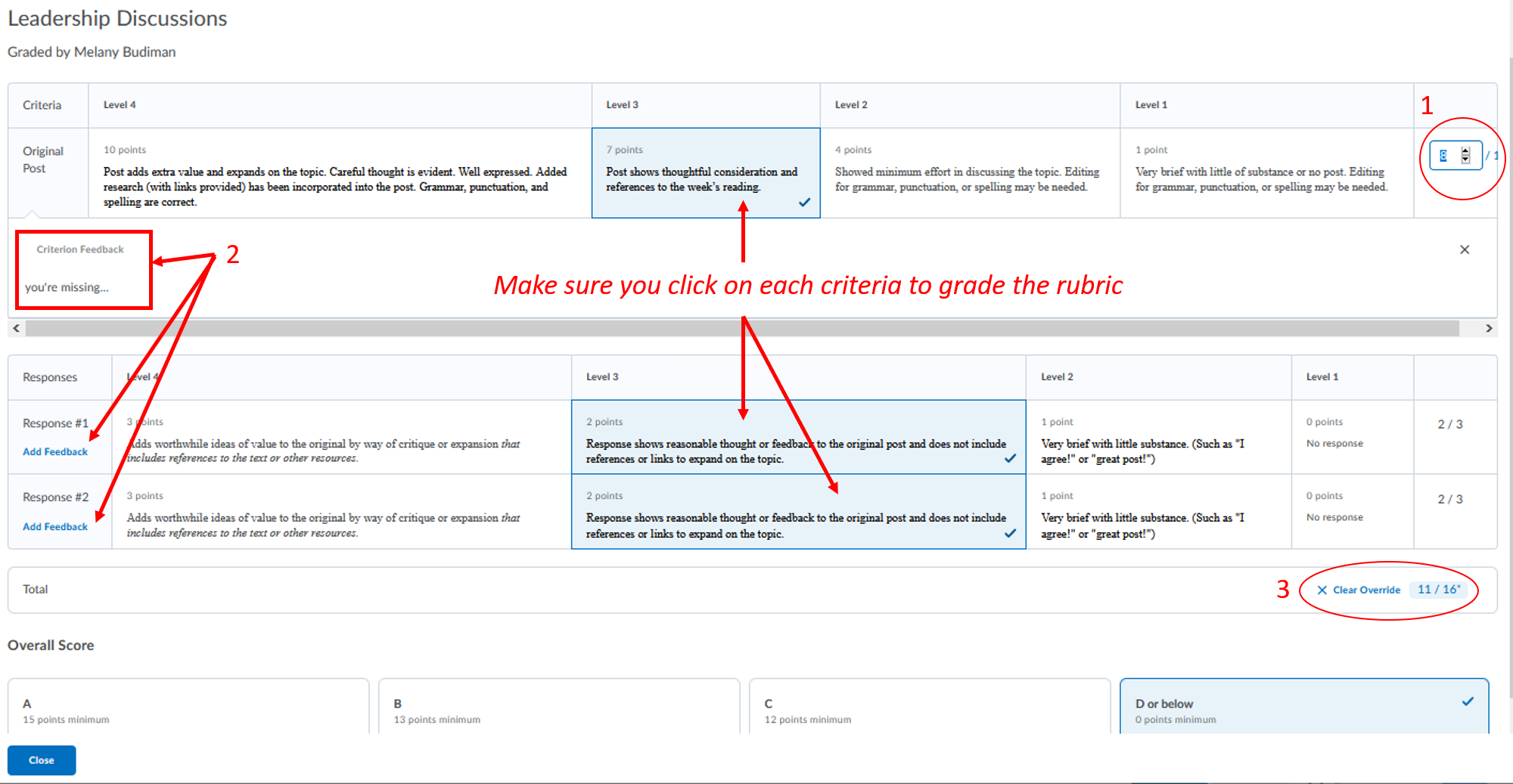Image resolution: width=1513 pixels, height=784 pixels.
Task: Add Feedback for Response #2
Action: click(x=55, y=526)
